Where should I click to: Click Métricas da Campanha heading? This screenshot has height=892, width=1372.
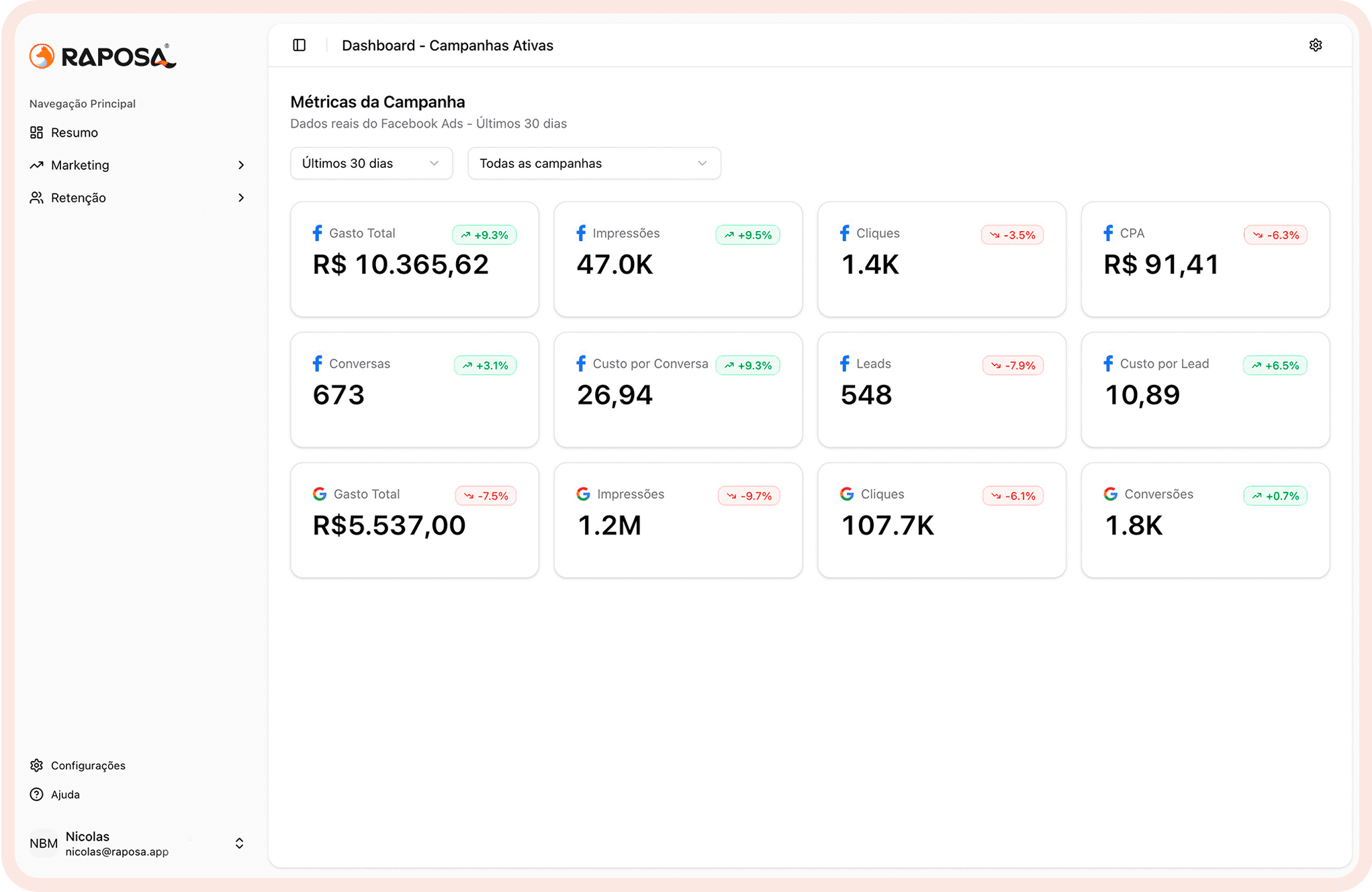pyautogui.click(x=377, y=102)
